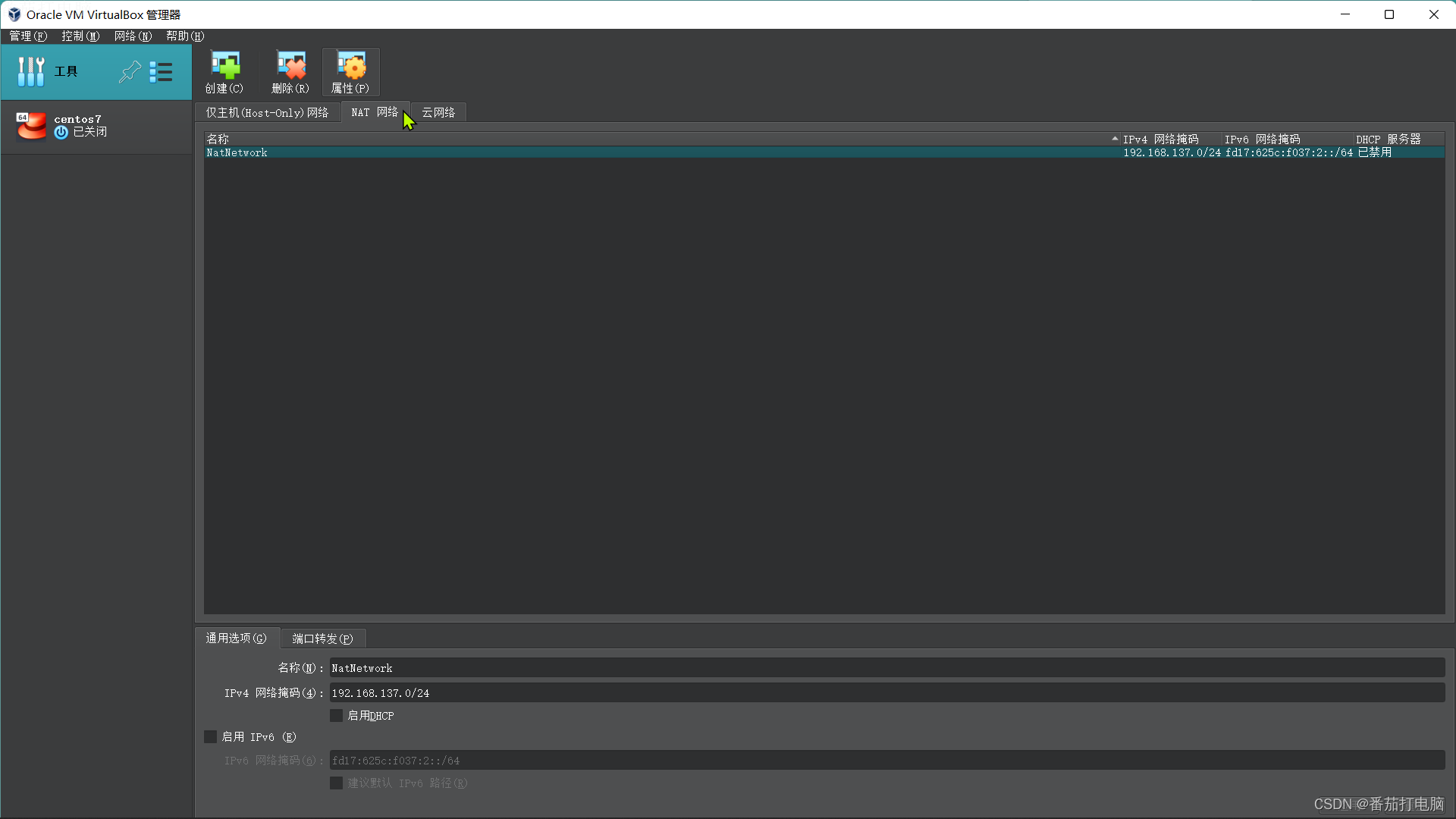The image size is (1456, 819).
Task: Open the 网络(N) menu
Action: 133,36
